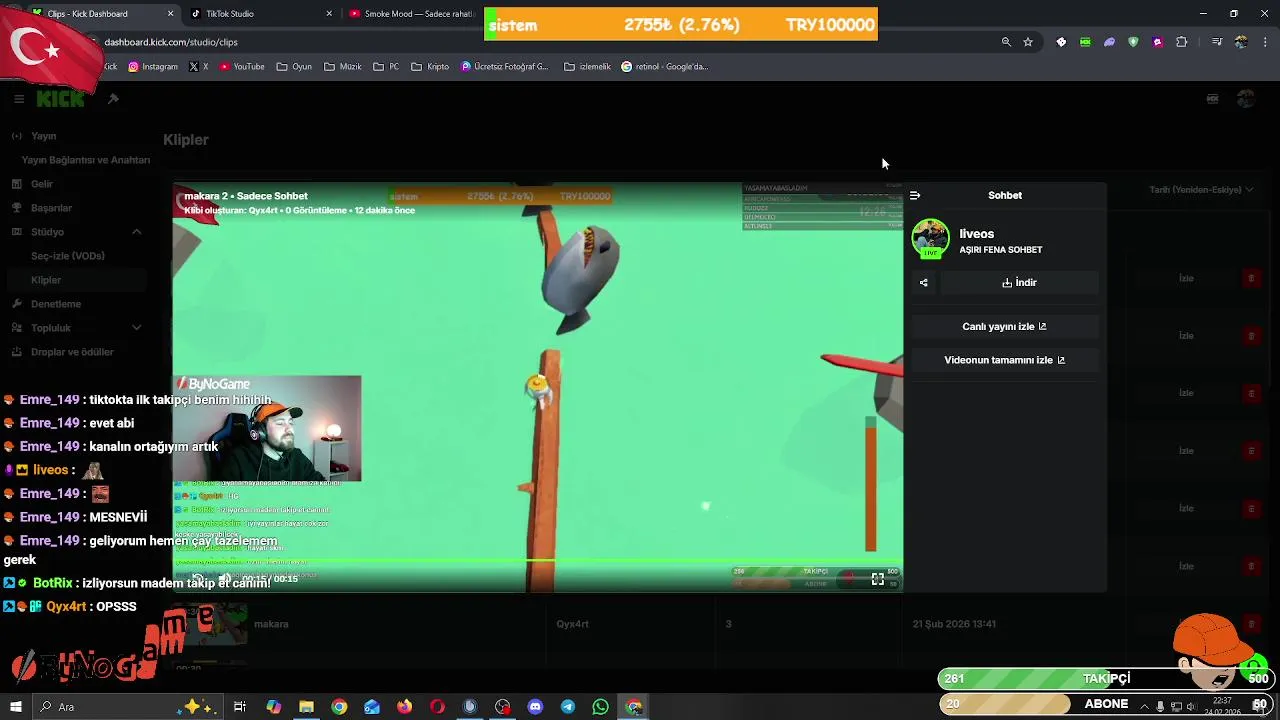Click the taskbar Ara search box
Screen dimensions: 1280x720
[130, 707]
